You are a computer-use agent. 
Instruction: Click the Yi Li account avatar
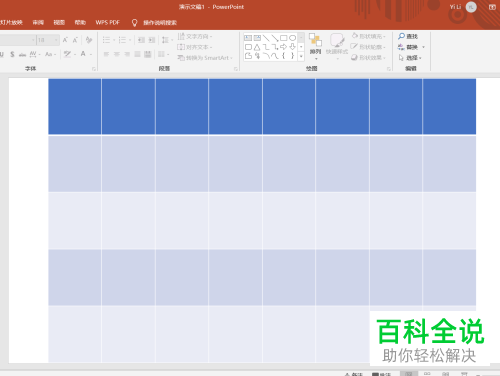(471, 7)
